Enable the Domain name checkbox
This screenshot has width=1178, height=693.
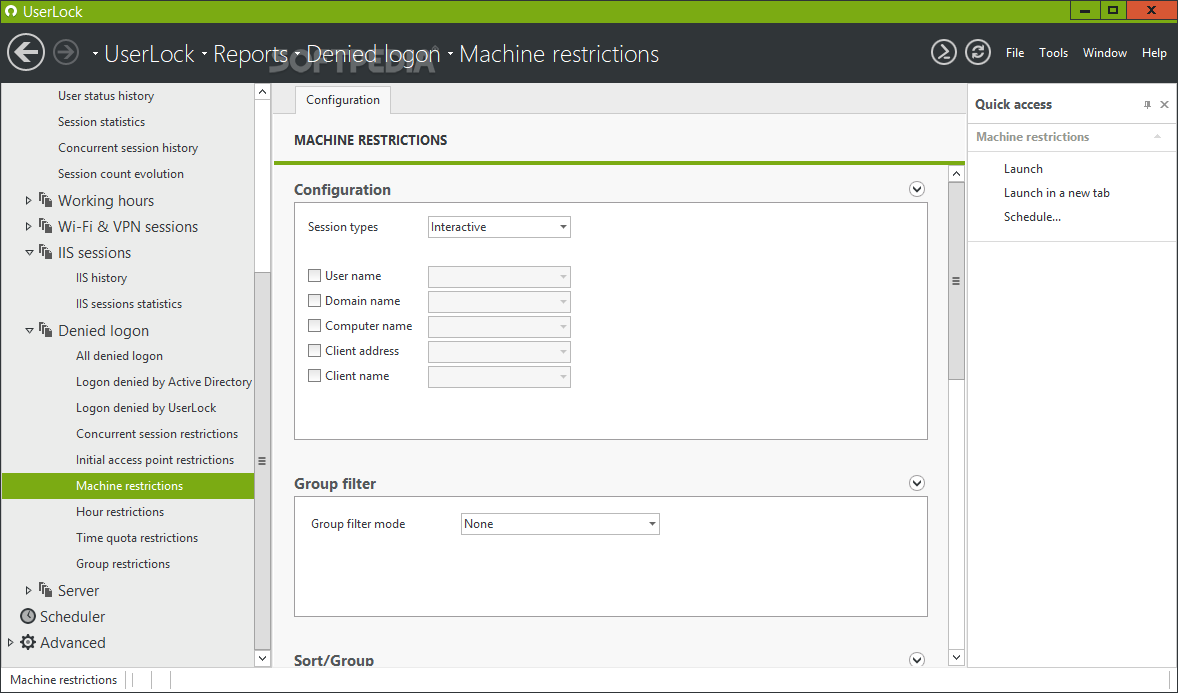tap(315, 301)
